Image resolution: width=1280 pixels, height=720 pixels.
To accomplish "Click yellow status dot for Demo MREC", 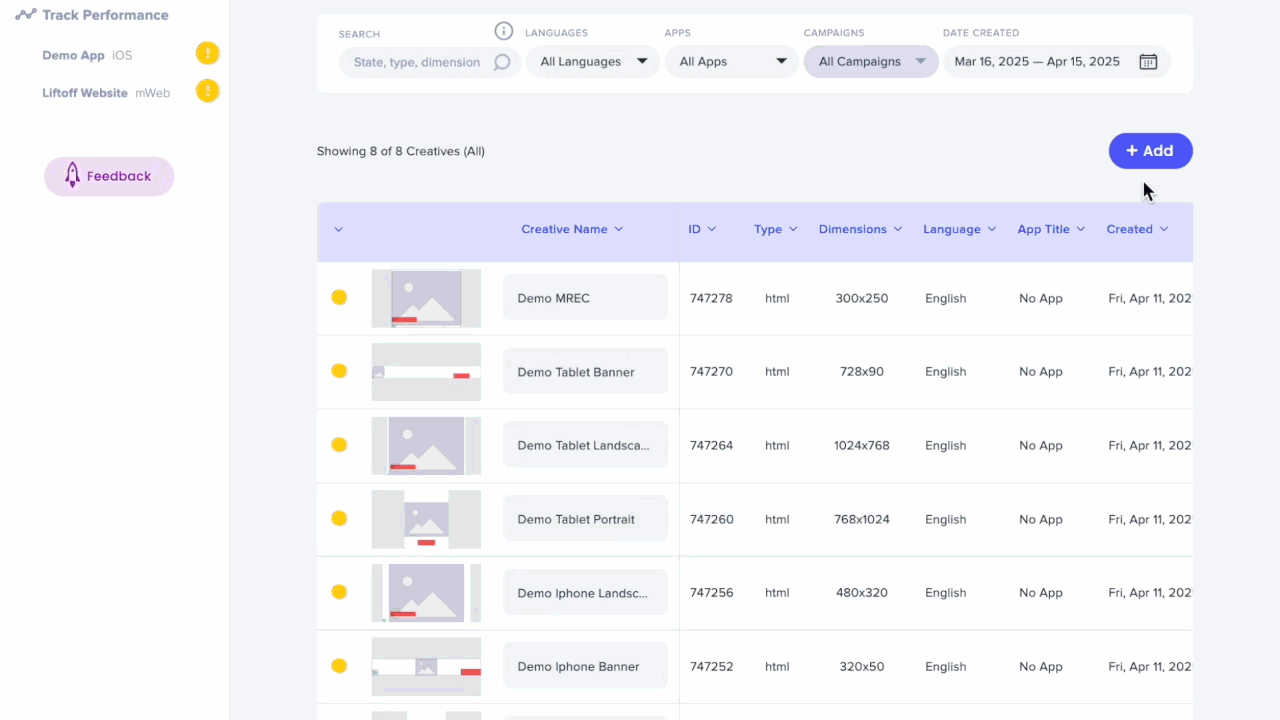I will tap(339, 297).
